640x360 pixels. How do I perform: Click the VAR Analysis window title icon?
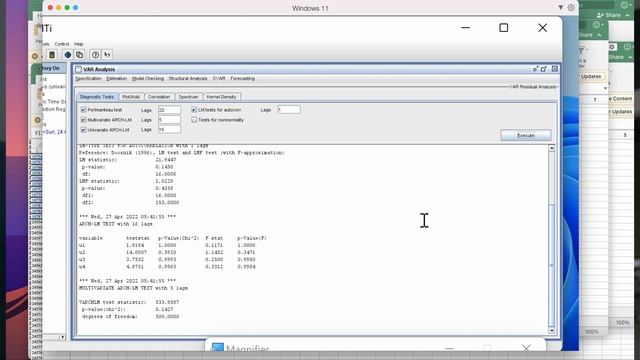(78, 69)
